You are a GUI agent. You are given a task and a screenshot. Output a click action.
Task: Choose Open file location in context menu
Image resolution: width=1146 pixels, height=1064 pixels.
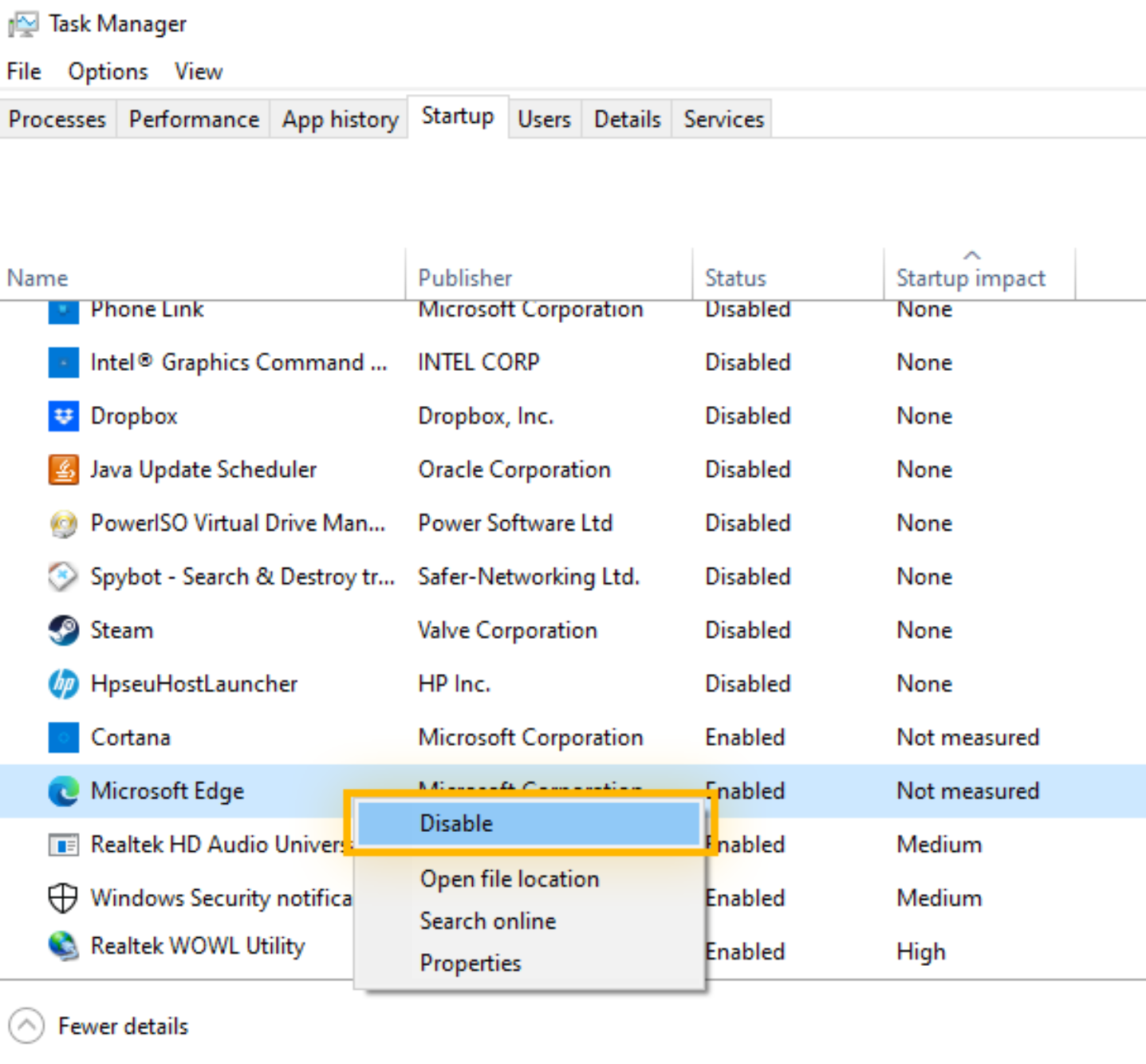pos(530,879)
